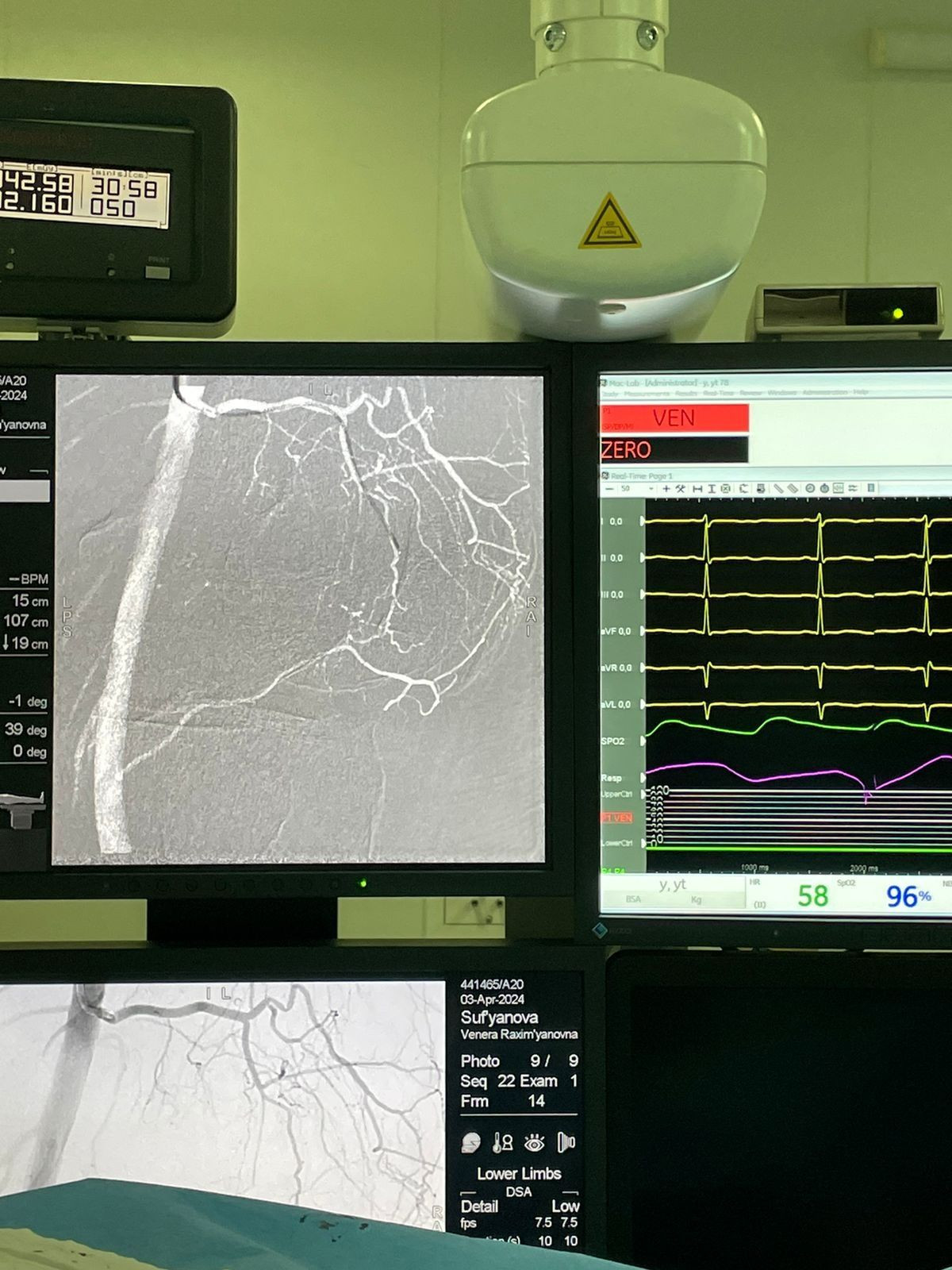Toggle the eye visibility icon
The height and width of the screenshot is (1270, 952).
coord(534,1142)
